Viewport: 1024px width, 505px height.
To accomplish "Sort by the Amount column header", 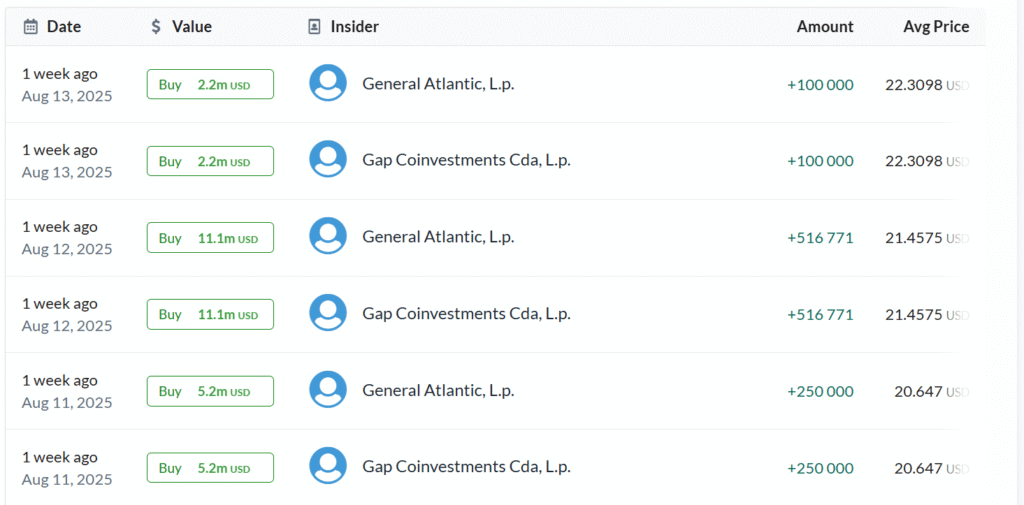I will coord(825,27).
